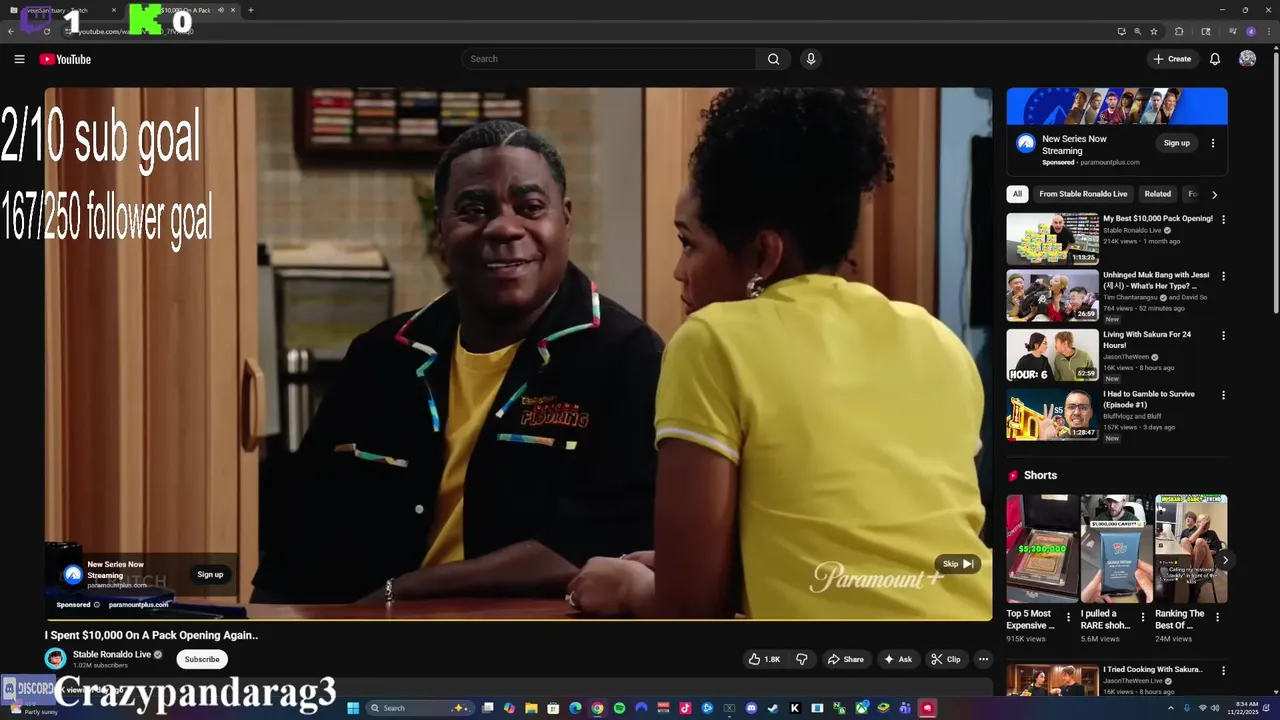Bookmark this page with star icon
Screen dimensions: 1280x720
click(1154, 31)
